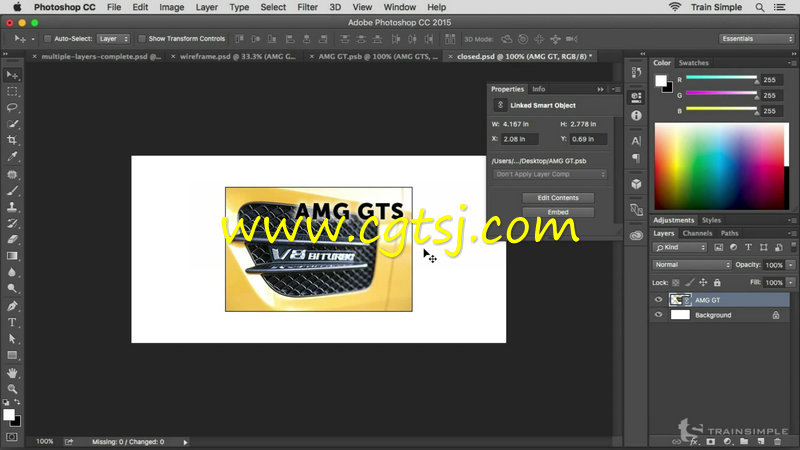Open the Normal blend mode dropdown
The height and width of the screenshot is (450, 800).
[x=692, y=265]
